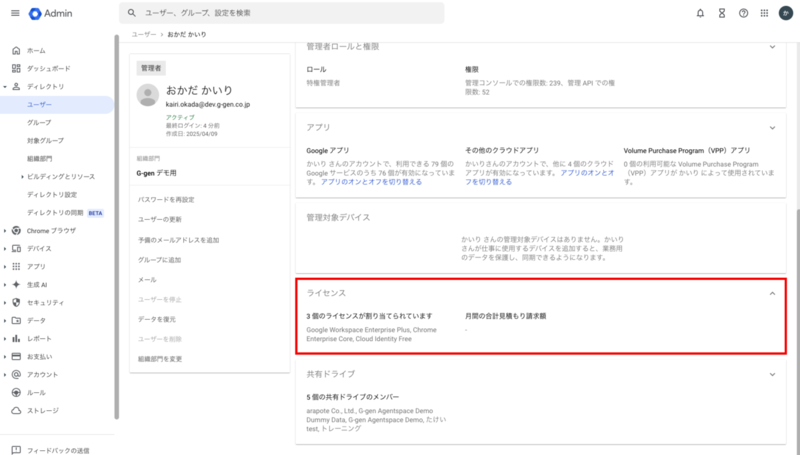Open ディレクトリの同期 BETA item
This screenshot has width=800, height=455.
pos(65,213)
